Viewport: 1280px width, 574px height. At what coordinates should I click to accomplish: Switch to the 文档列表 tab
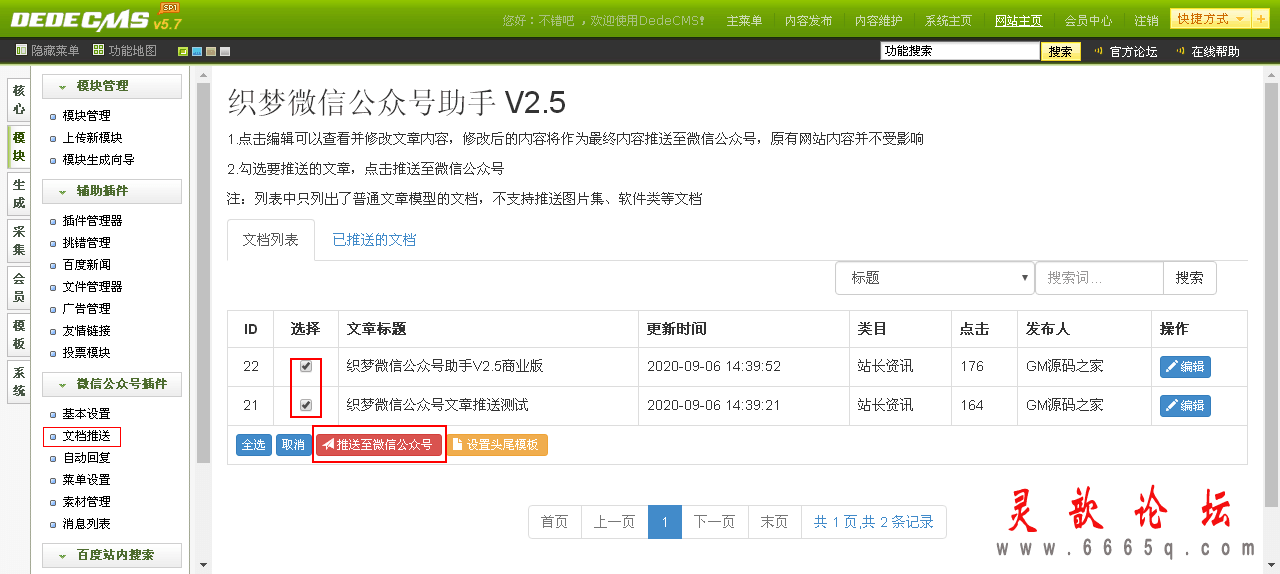pos(271,240)
